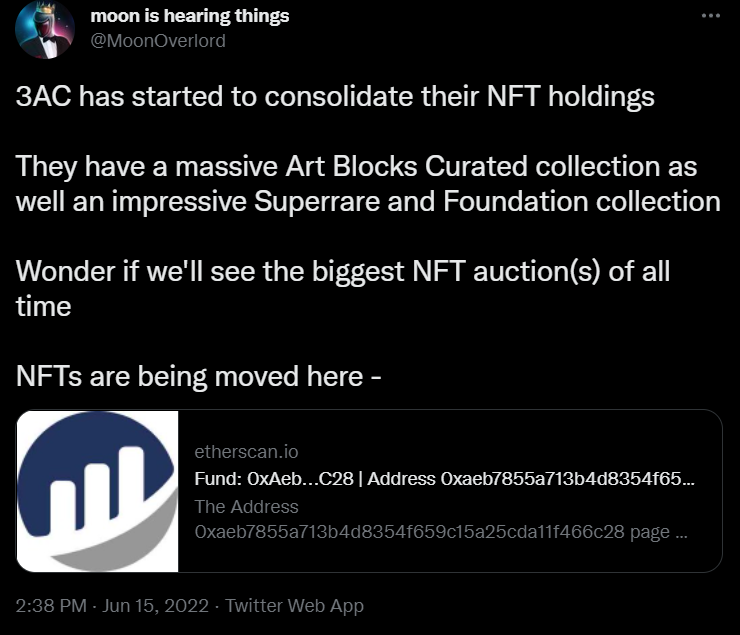This screenshot has width=740, height=635.
Task: Click display name moon is hearing things
Action: (190, 16)
